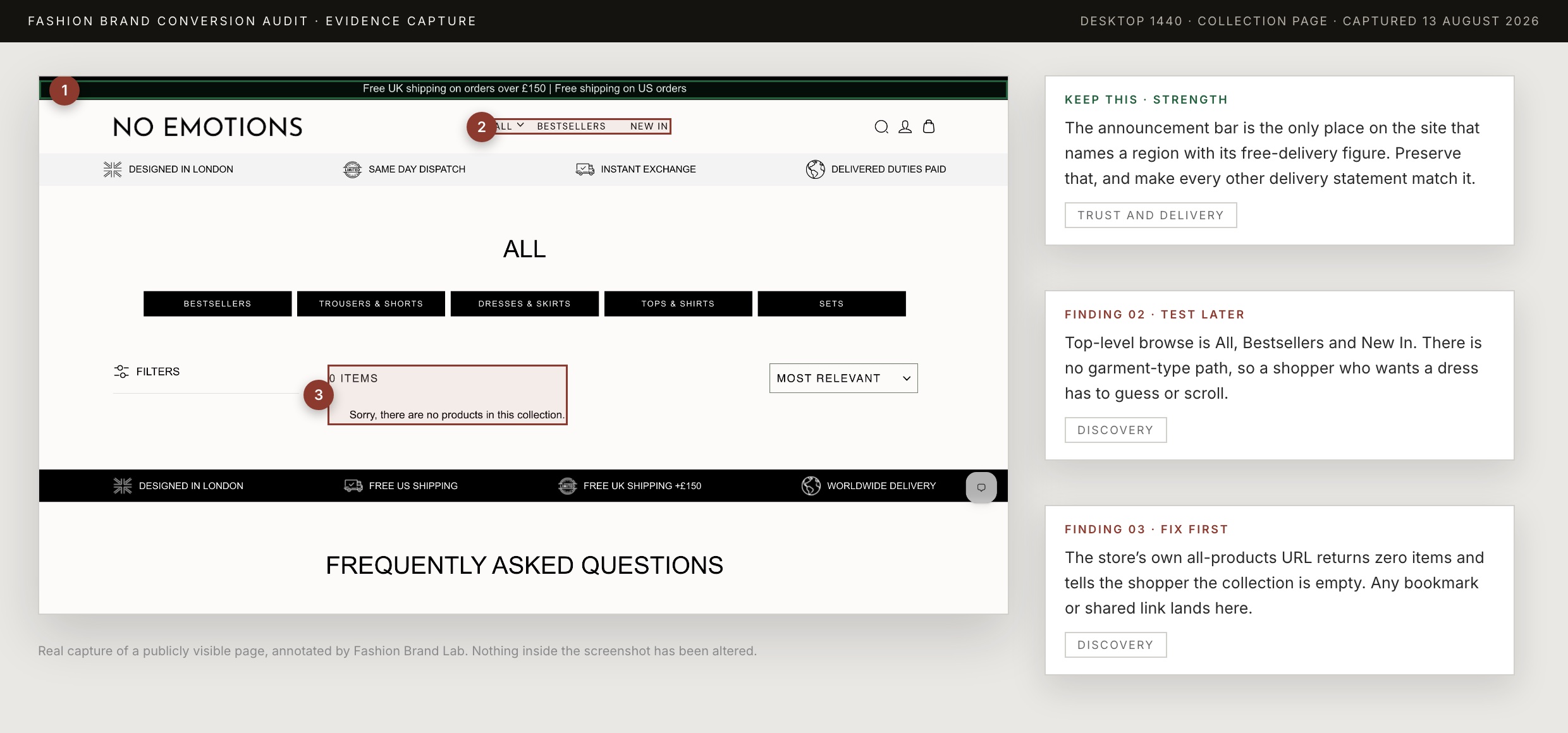The height and width of the screenshot is (733, 1568).
Task: Open the FILTERS label
Action: [x=158, y=372]
